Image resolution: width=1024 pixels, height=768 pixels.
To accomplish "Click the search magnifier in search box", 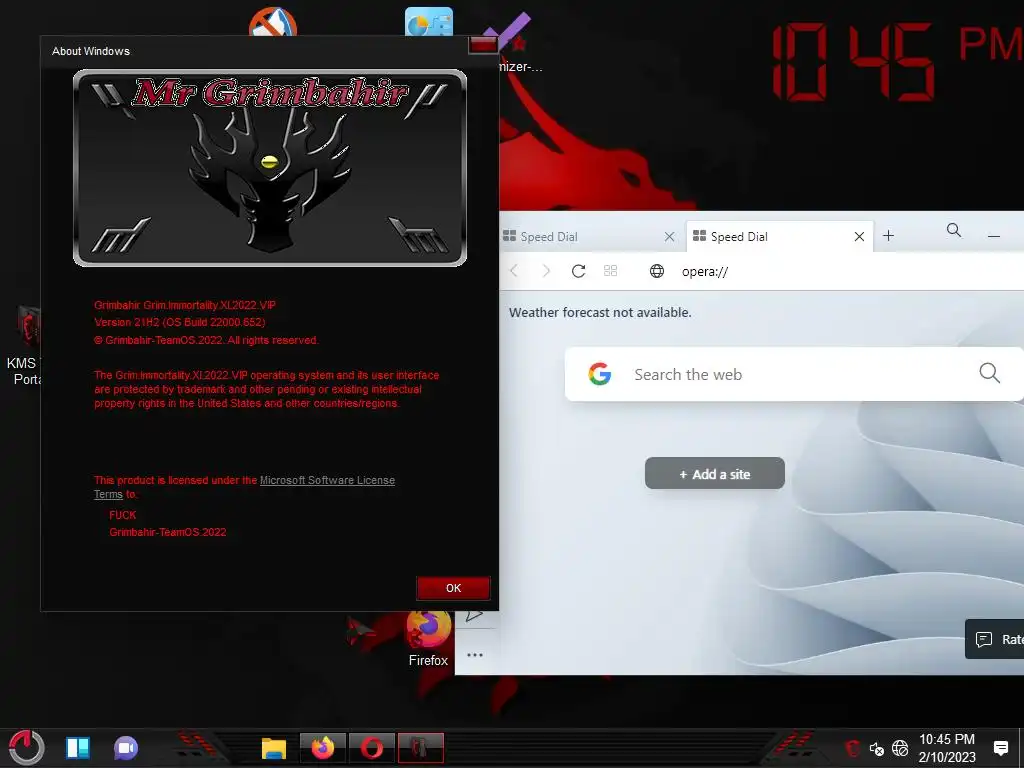I will coord(989,373).
